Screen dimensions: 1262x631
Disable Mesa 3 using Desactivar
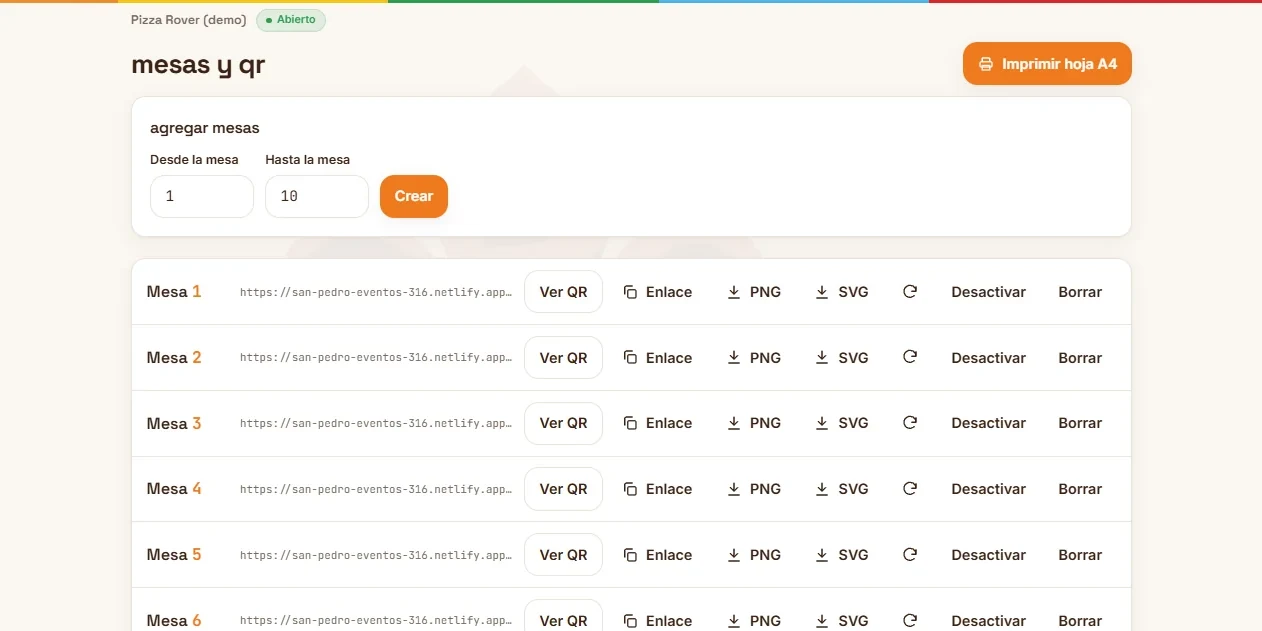tap(989, 423)
